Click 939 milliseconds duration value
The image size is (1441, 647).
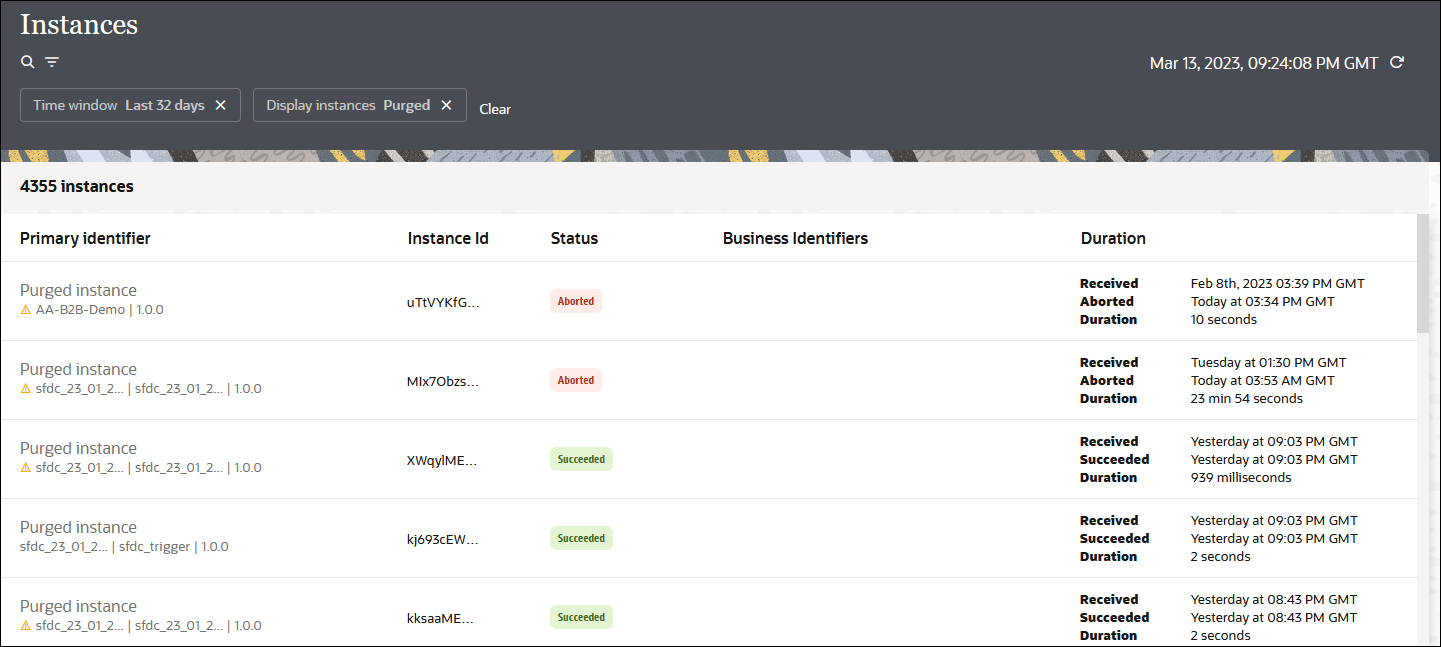tap(1241, 477)
